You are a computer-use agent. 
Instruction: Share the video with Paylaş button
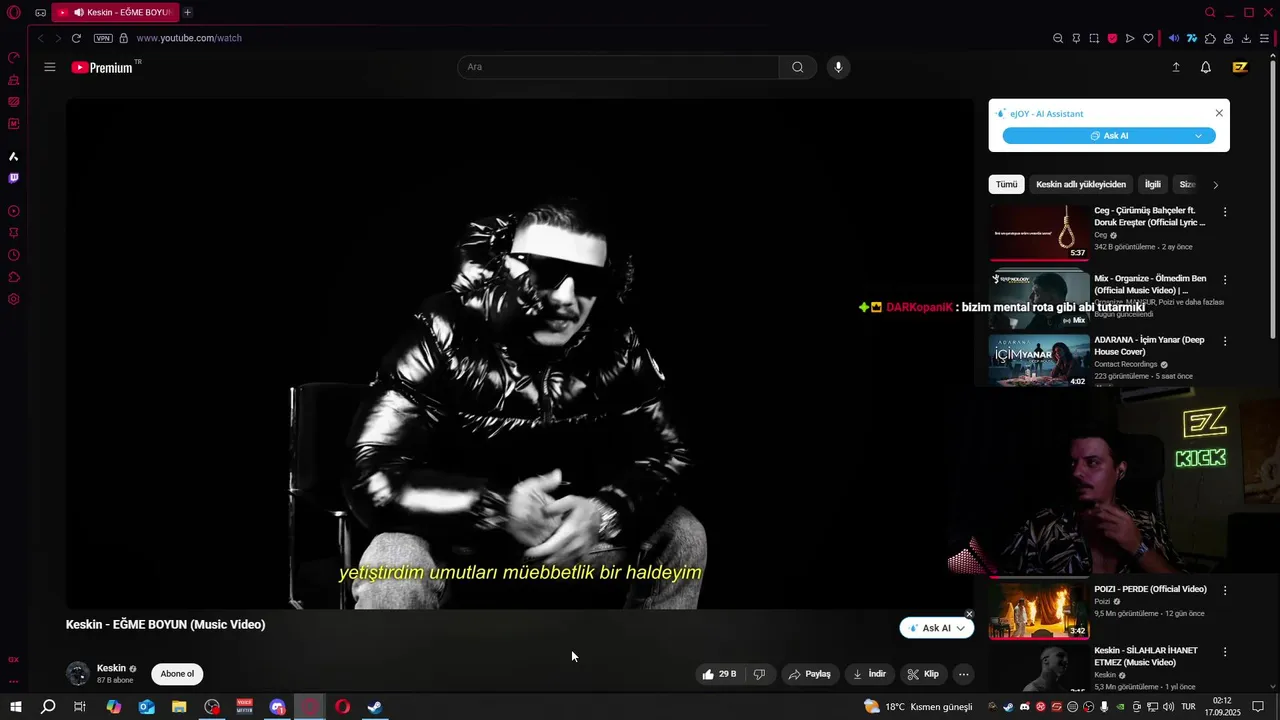(x=810, y=674)
